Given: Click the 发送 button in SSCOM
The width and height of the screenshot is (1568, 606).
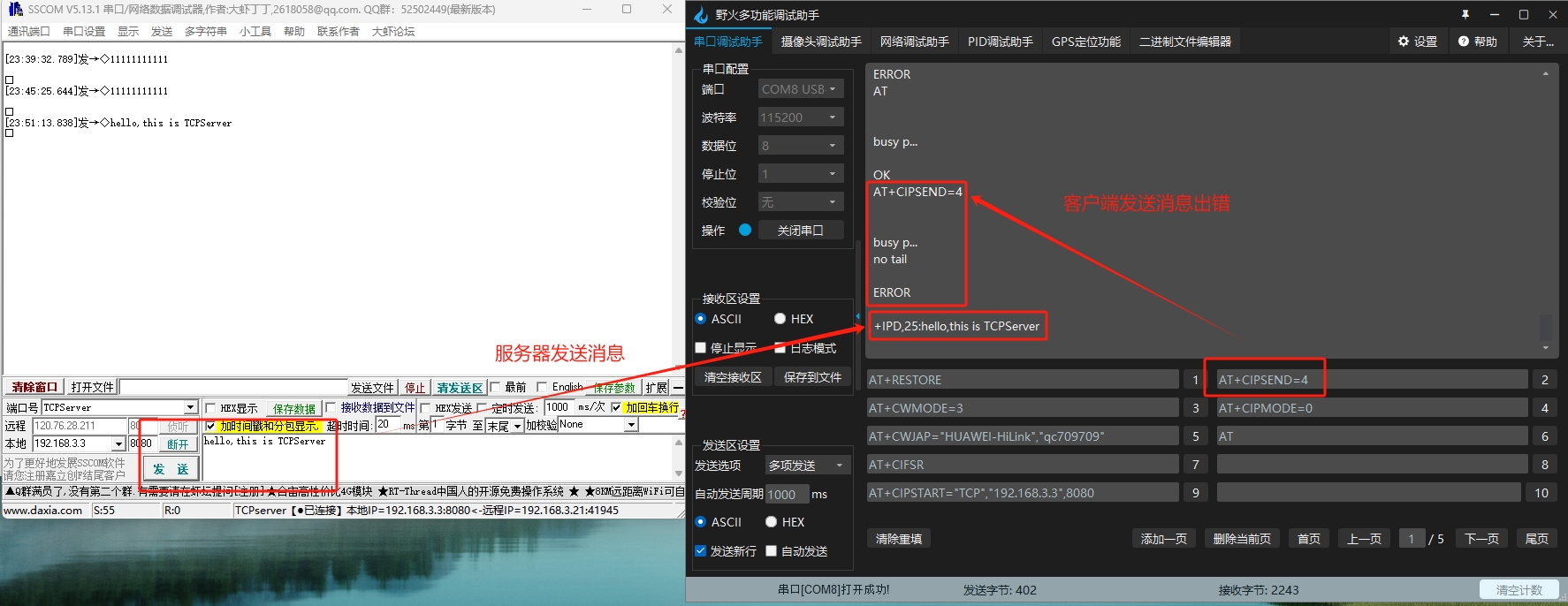Looking at the screenshot, I should (171, 469).
